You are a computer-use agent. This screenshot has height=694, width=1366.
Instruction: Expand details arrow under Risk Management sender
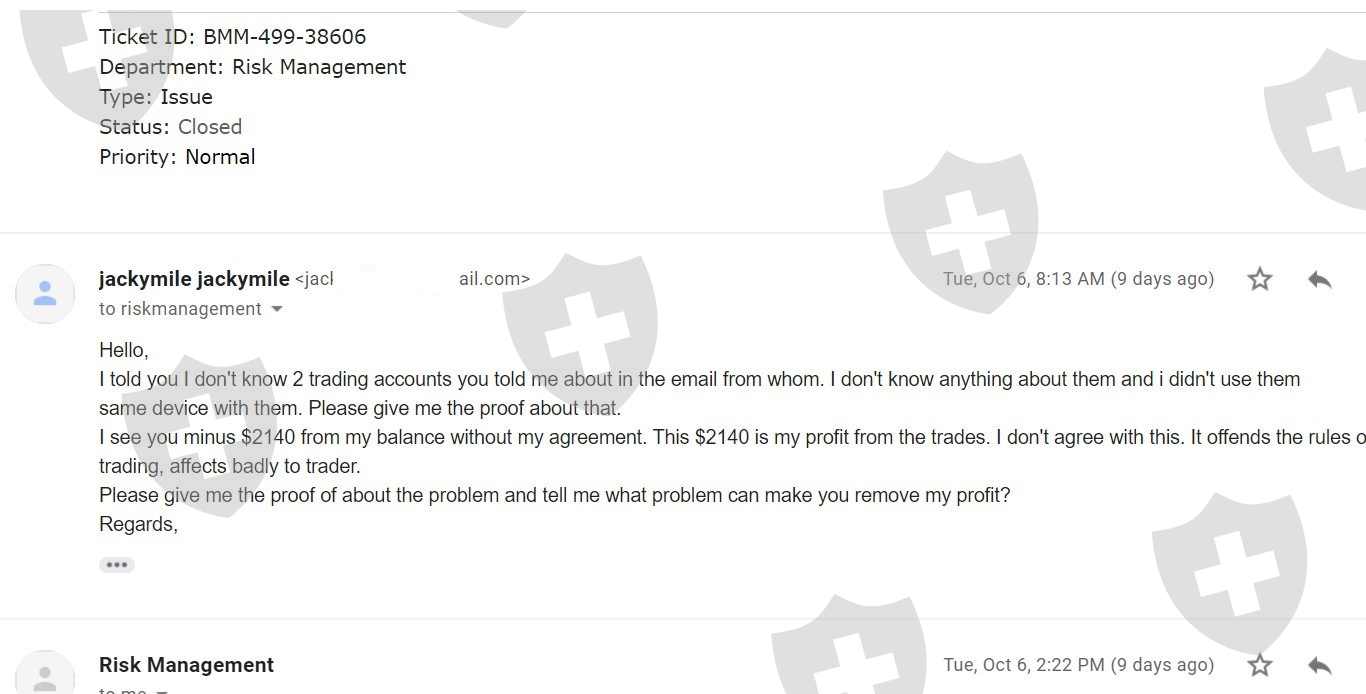162,690
